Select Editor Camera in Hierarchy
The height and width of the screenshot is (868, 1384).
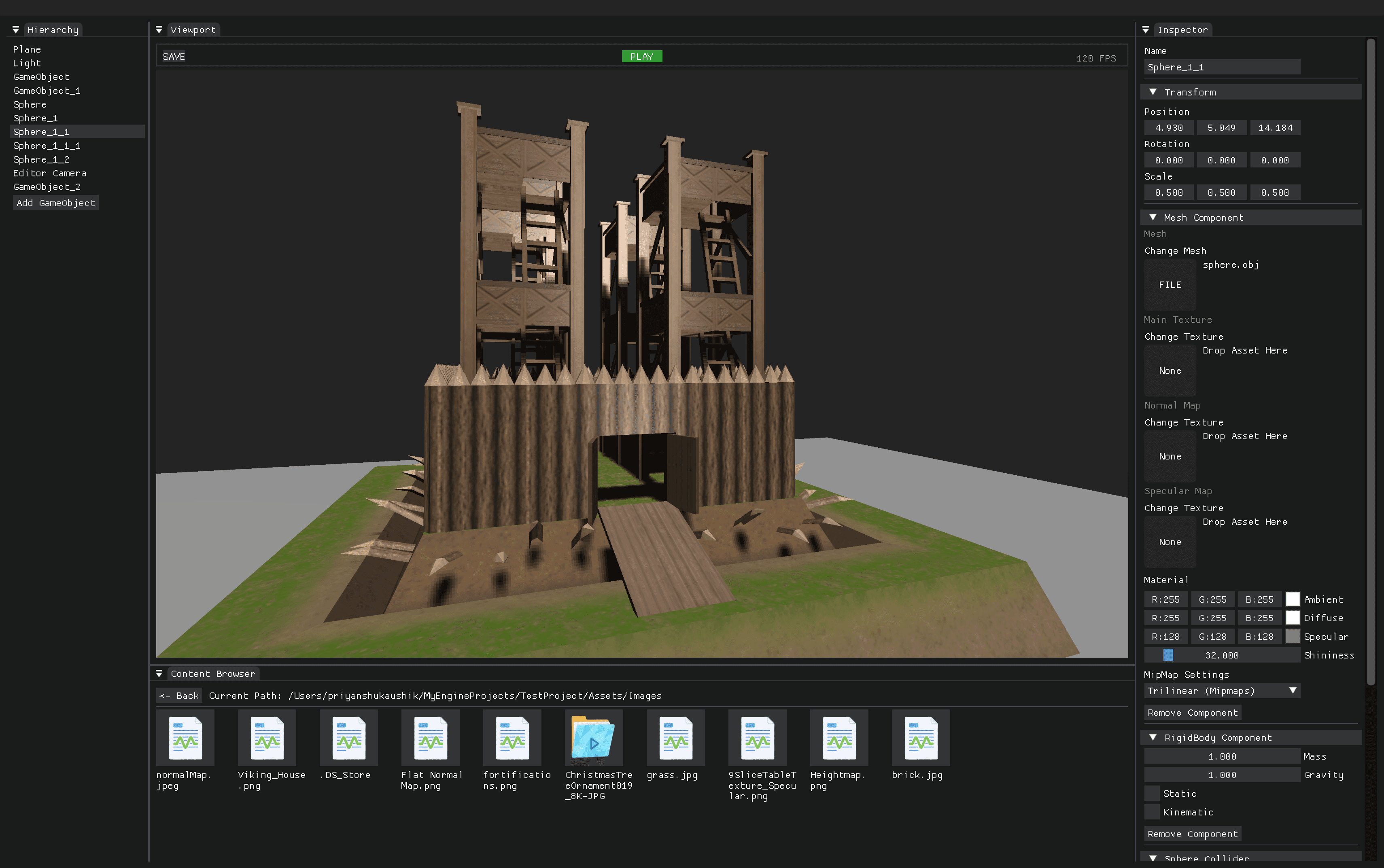50,173
